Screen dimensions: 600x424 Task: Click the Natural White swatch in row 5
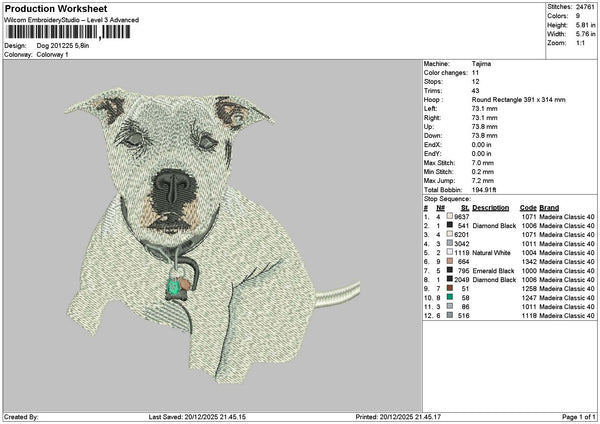tap(450, 253)
